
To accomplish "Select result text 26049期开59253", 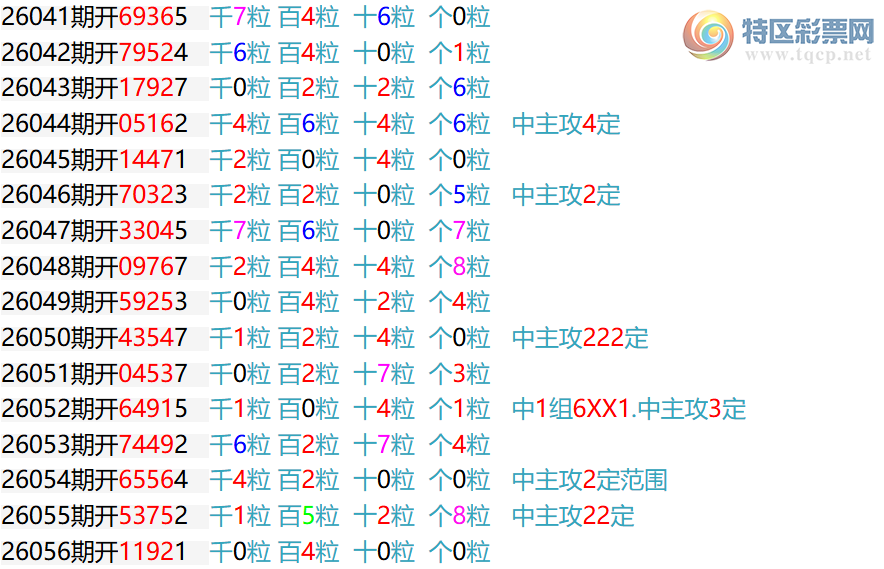I will point(94,302).
